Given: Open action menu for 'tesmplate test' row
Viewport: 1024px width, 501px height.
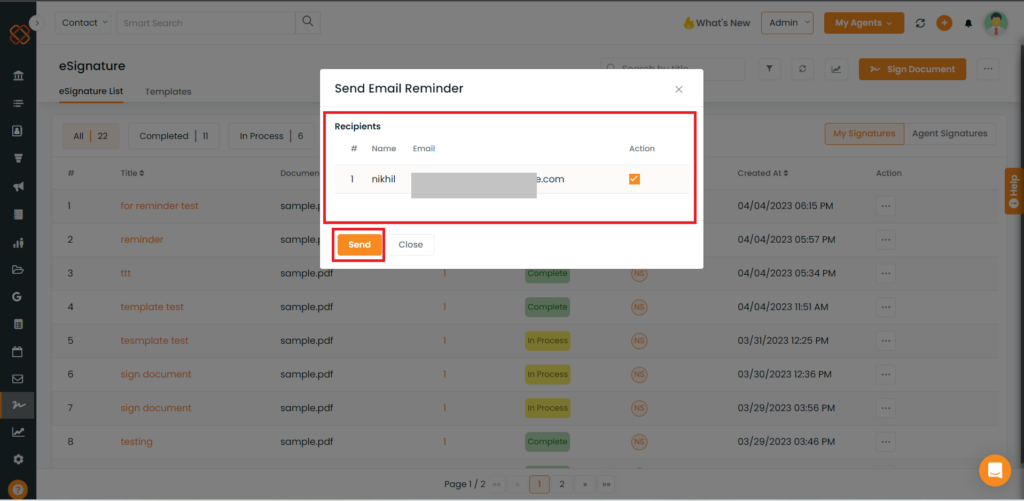Looking at the screenshot, I should 886,340.
